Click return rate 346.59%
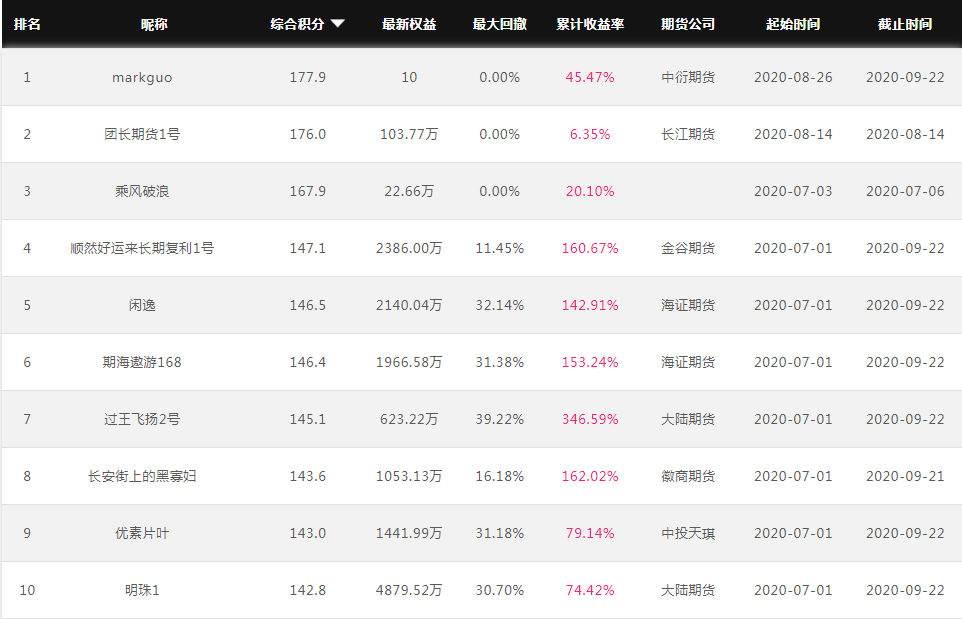Image resolution: width=962 pixels, height=619 pixels. pyautogui.click(x=590, y=420)
